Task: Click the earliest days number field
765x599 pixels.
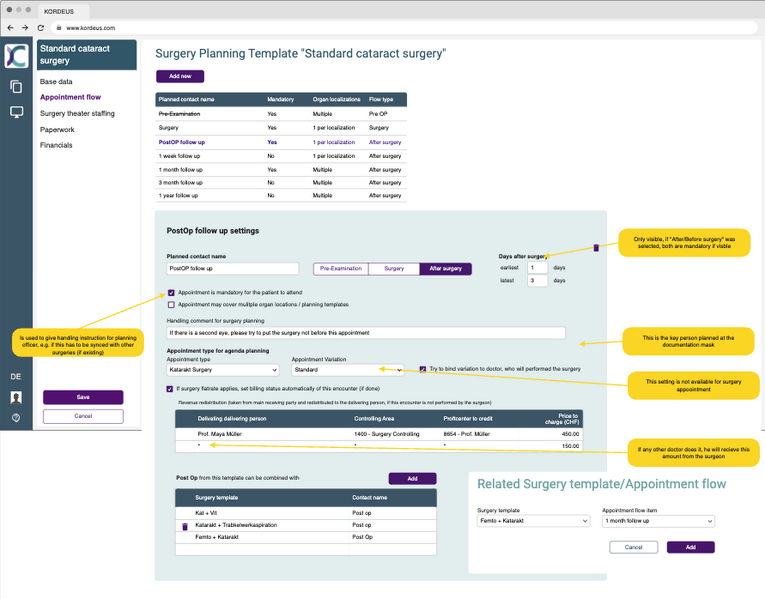Action: [x=537, y=268]
